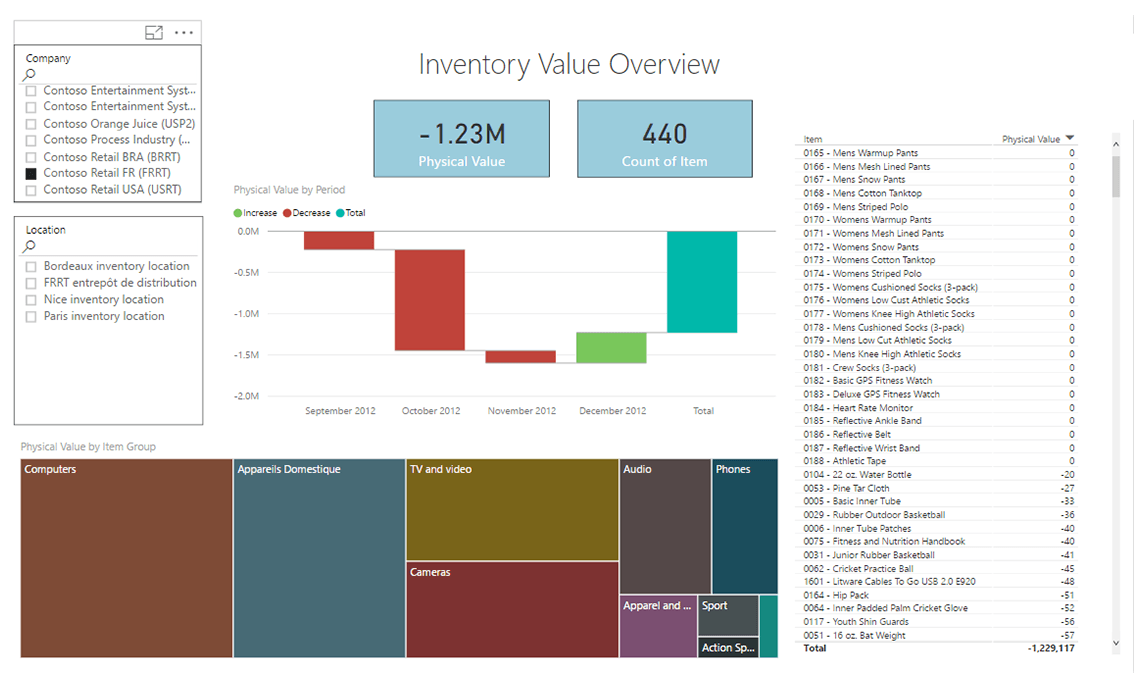Select row 0029 - Rubber Outdoor Basketball
This screenshot has width=1140, height=687.
[935, 515]
